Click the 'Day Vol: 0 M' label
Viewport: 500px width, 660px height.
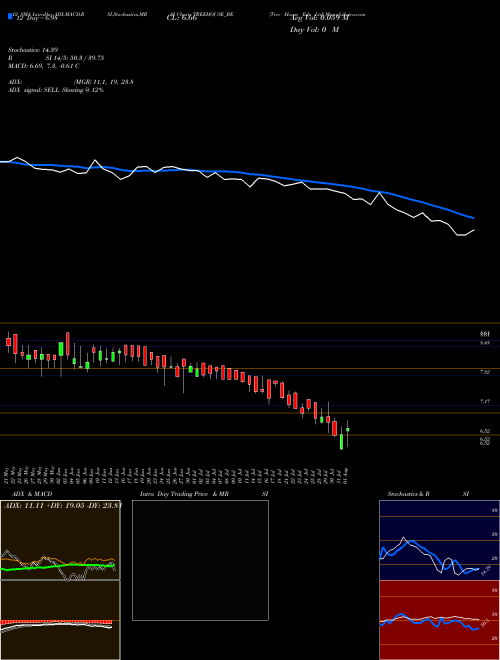click(x=314, y=29)
